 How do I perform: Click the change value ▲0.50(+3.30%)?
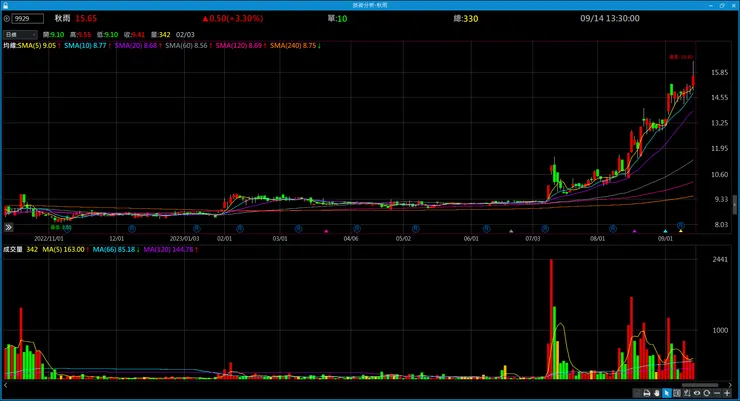[233, 18]
